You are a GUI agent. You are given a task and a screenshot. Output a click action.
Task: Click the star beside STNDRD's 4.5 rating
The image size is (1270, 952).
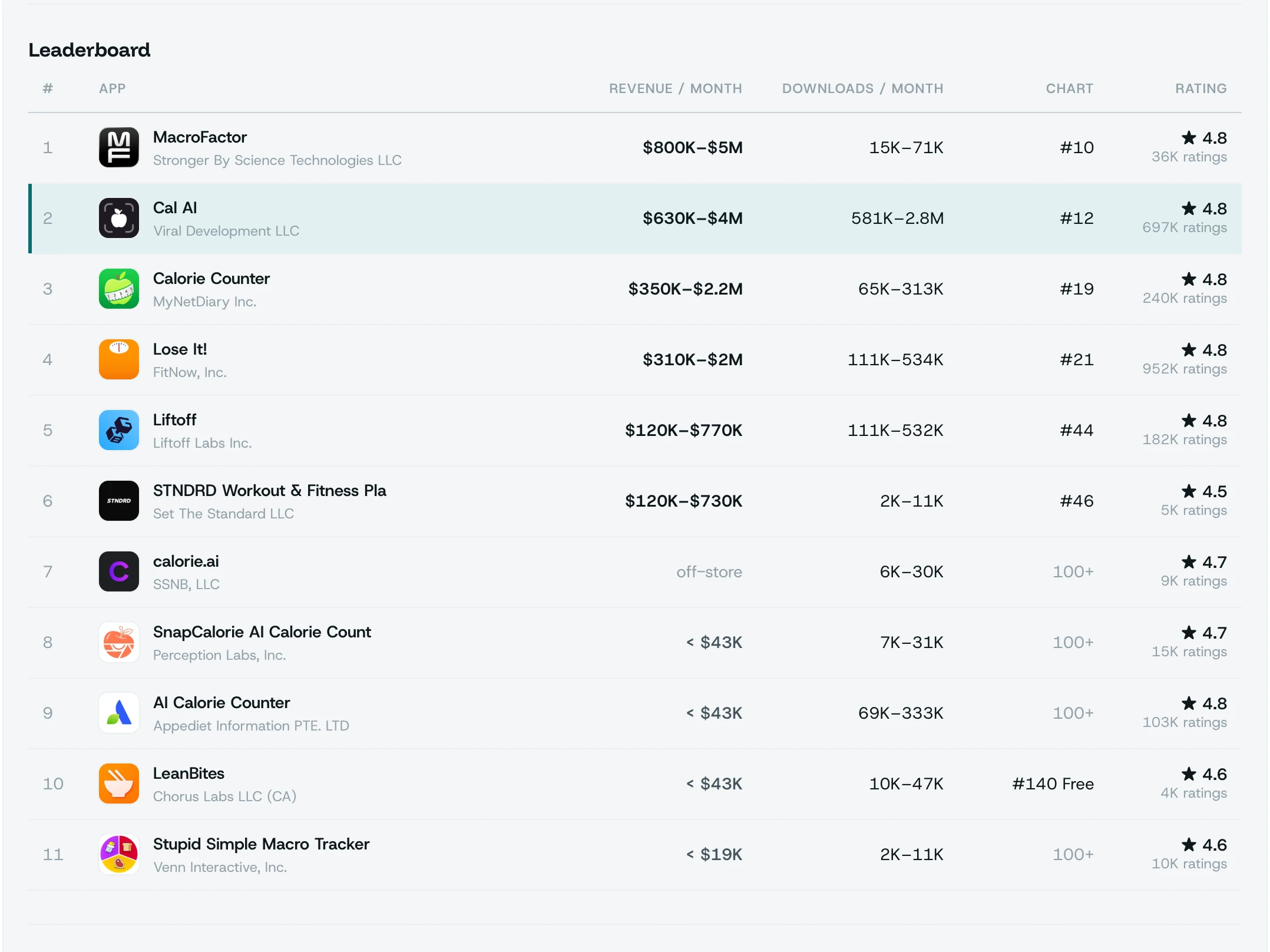tap(1189, 491)
